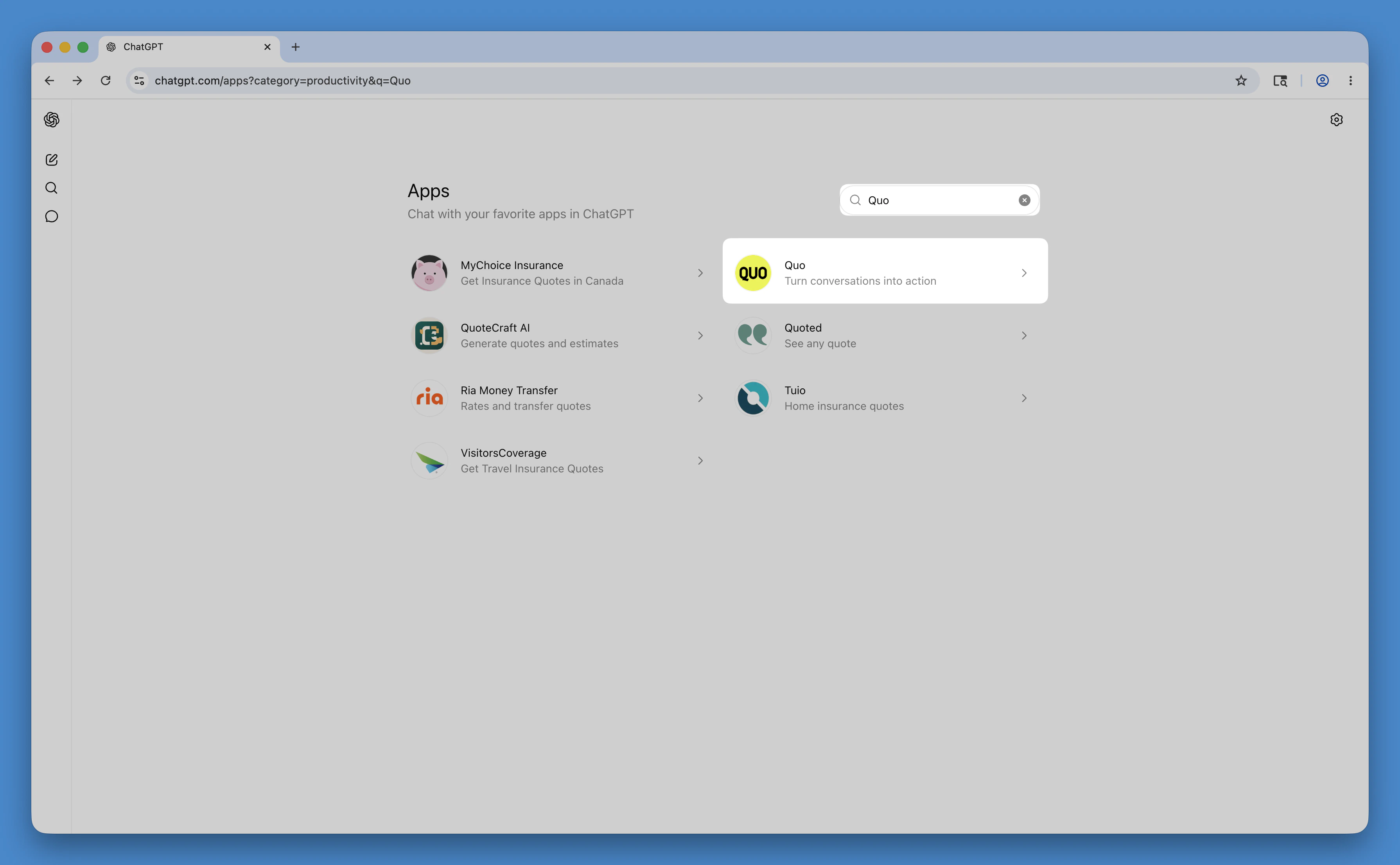The image size is (1400, 865).
Task: Select the Ria Money Transfer logo
Action: click(x=429, y=398)
